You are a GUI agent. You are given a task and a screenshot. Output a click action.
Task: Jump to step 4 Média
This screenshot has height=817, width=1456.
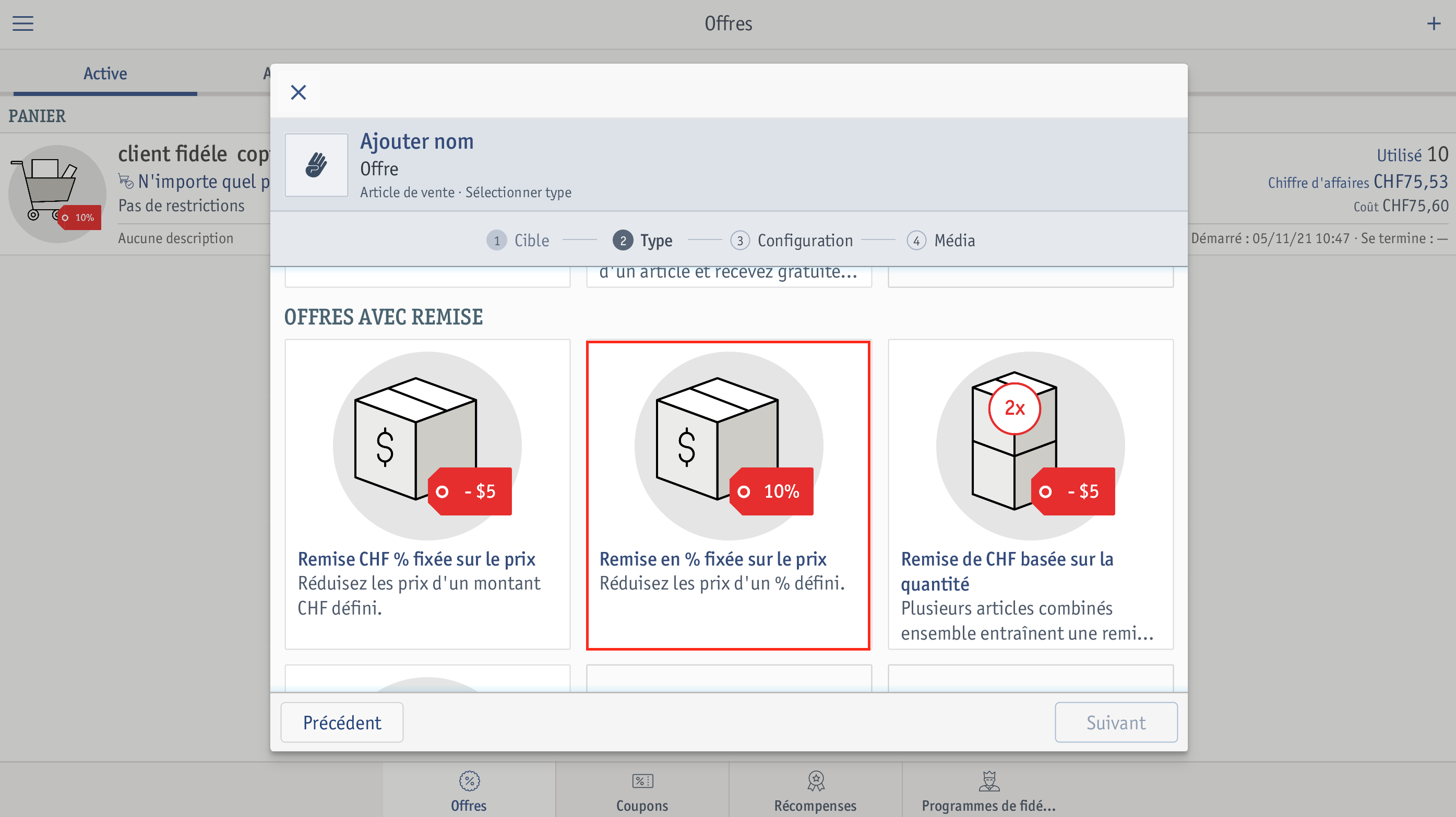[941, 240]
